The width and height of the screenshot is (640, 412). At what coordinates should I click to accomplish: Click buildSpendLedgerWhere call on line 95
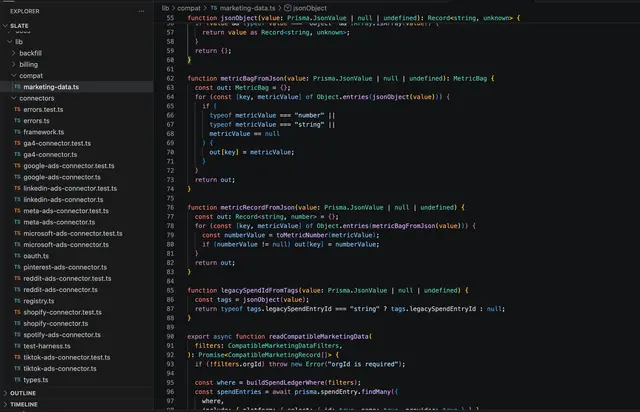pos(285,383)
